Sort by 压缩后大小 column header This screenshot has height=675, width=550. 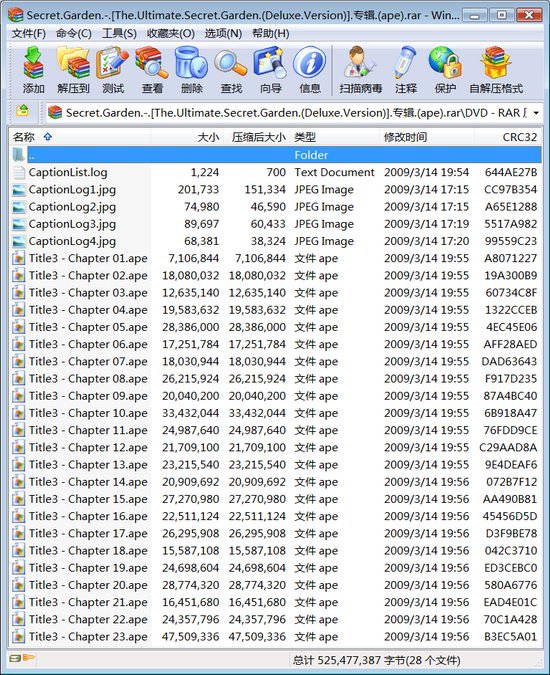[256, 137]
